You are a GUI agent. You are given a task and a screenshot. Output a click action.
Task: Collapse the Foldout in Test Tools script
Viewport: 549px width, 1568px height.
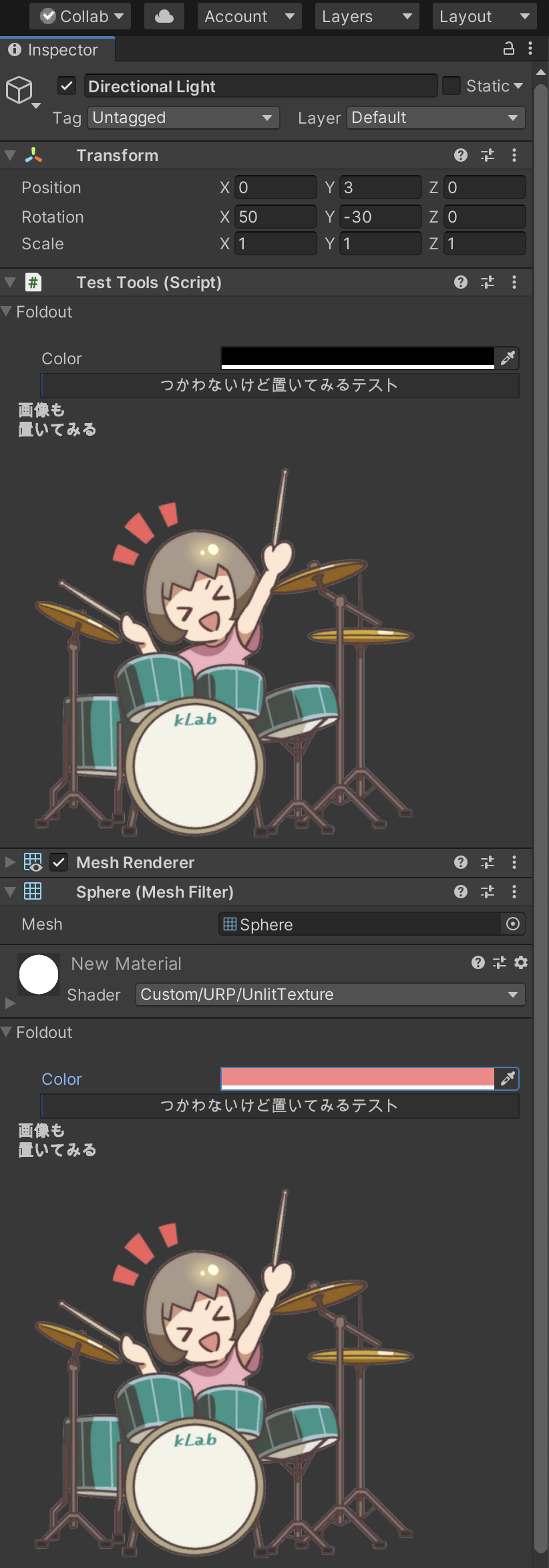pos(7,311)
